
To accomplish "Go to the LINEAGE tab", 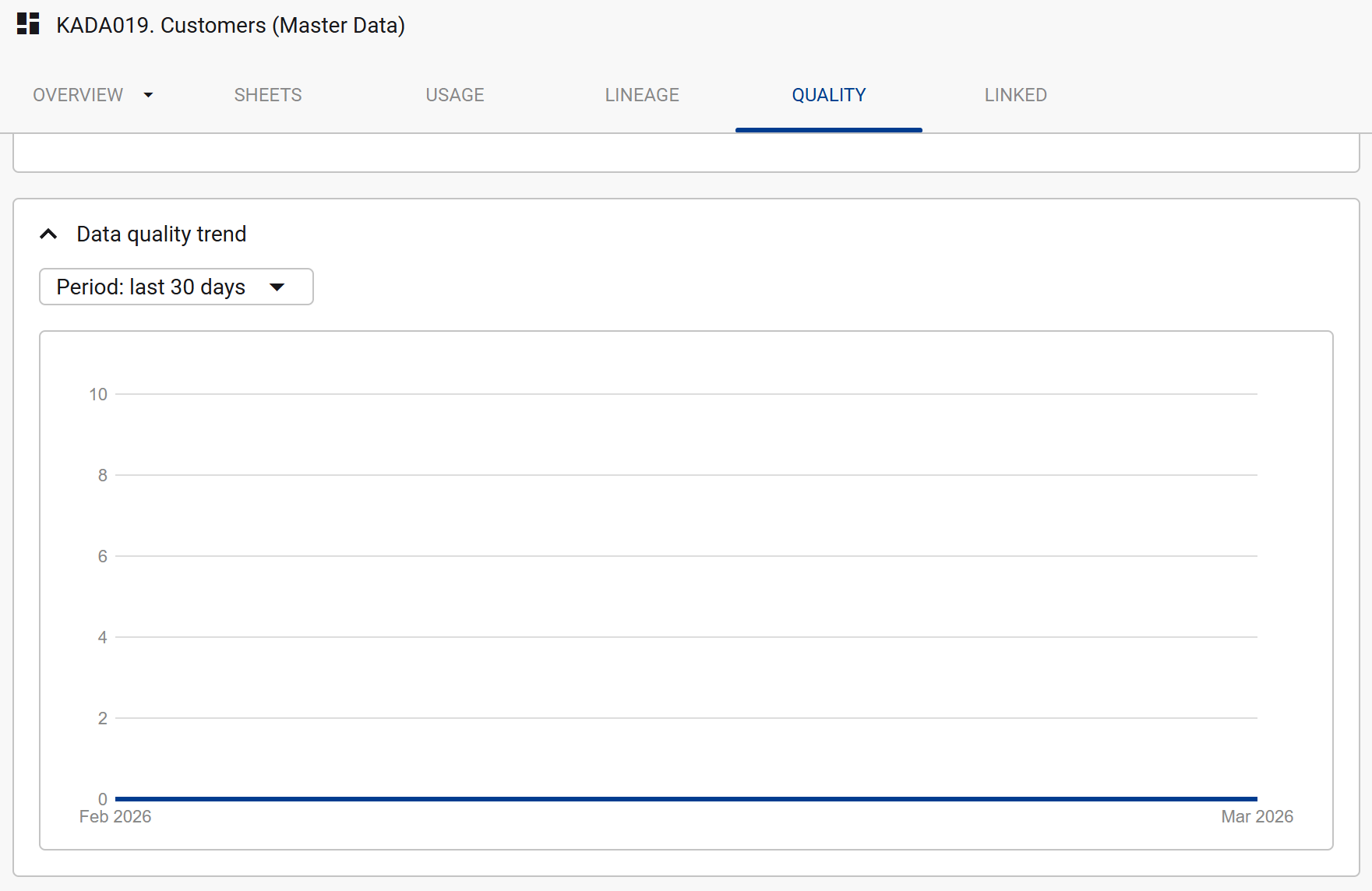I will coord(642,95).
